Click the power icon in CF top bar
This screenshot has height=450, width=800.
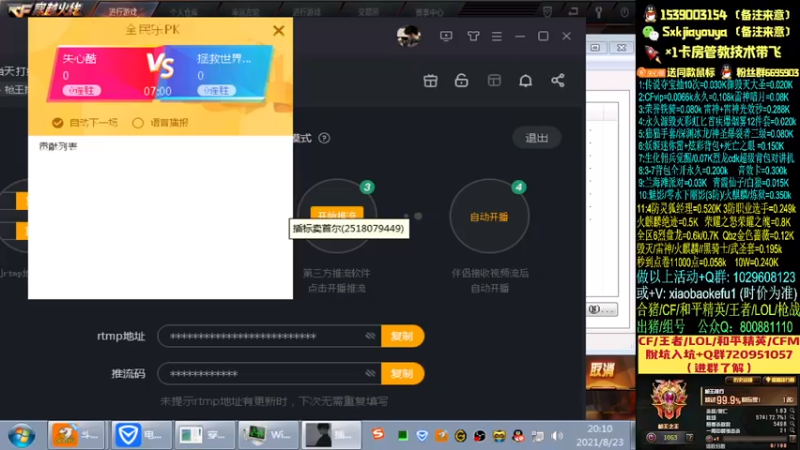coord(624,12)
